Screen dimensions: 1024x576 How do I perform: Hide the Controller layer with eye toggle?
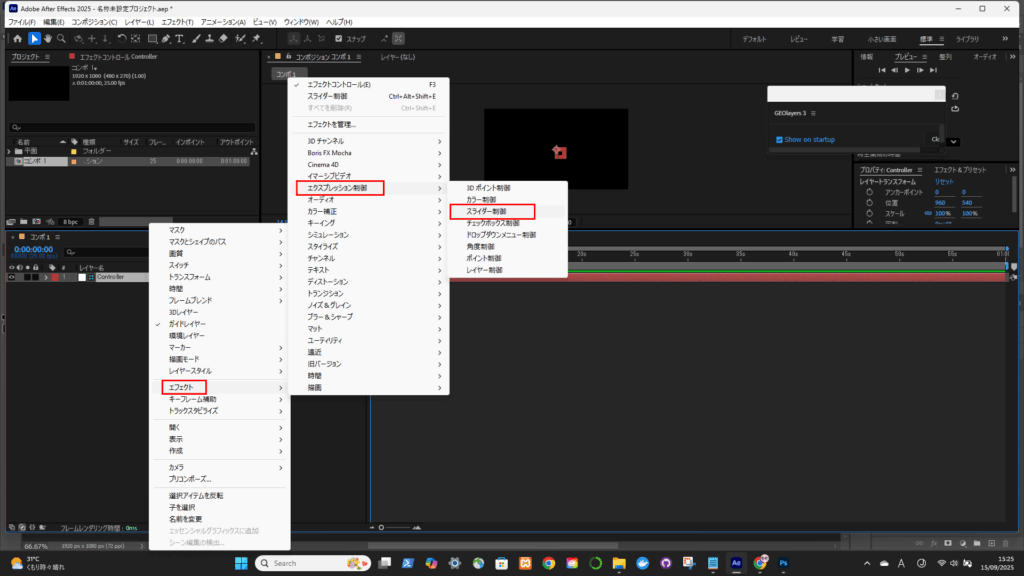12,277
